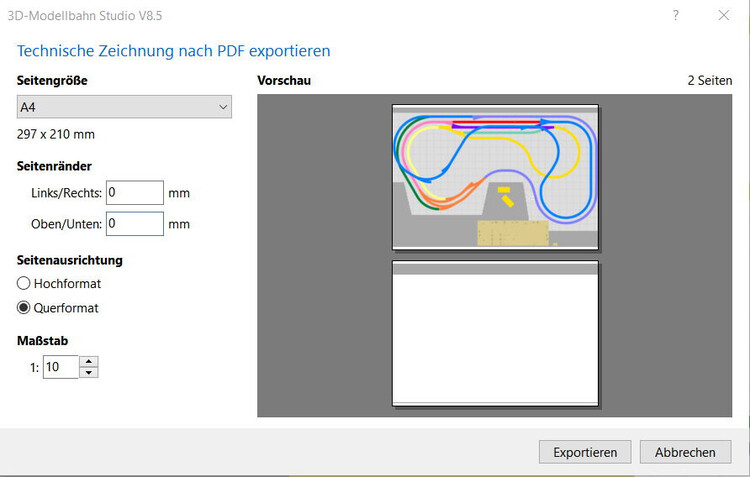Click the Maßstab scale value field
This screenshot has width=750, height=477.
[60, 367]
